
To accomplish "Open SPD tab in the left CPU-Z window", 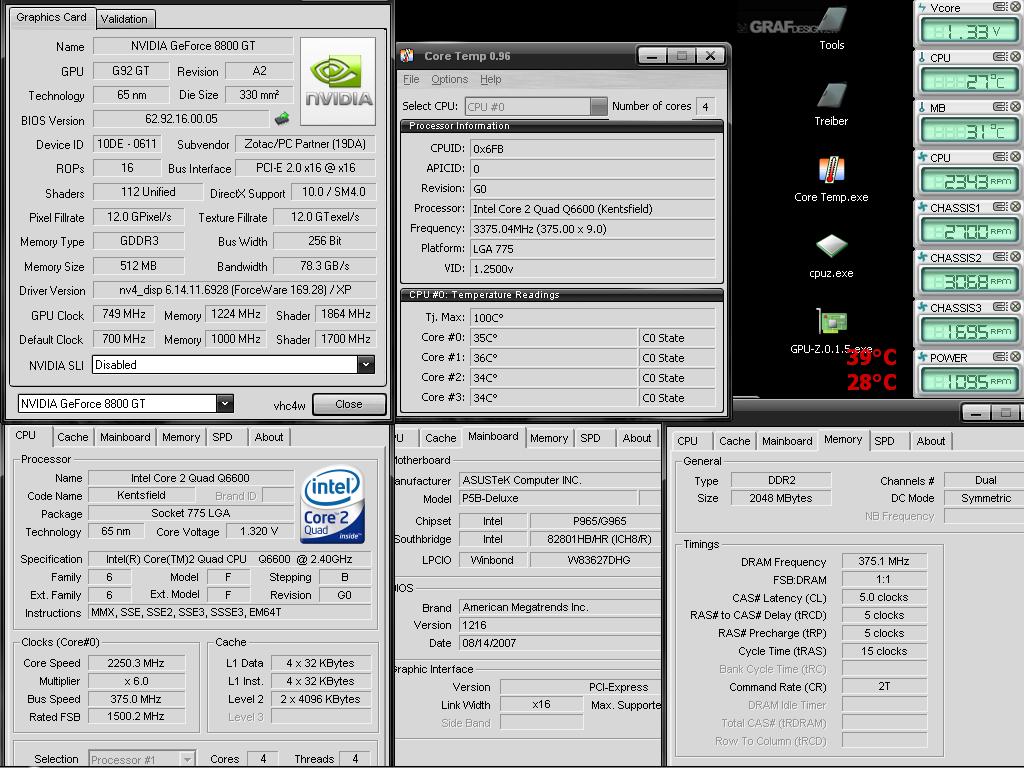I will (x=222, y=437).
